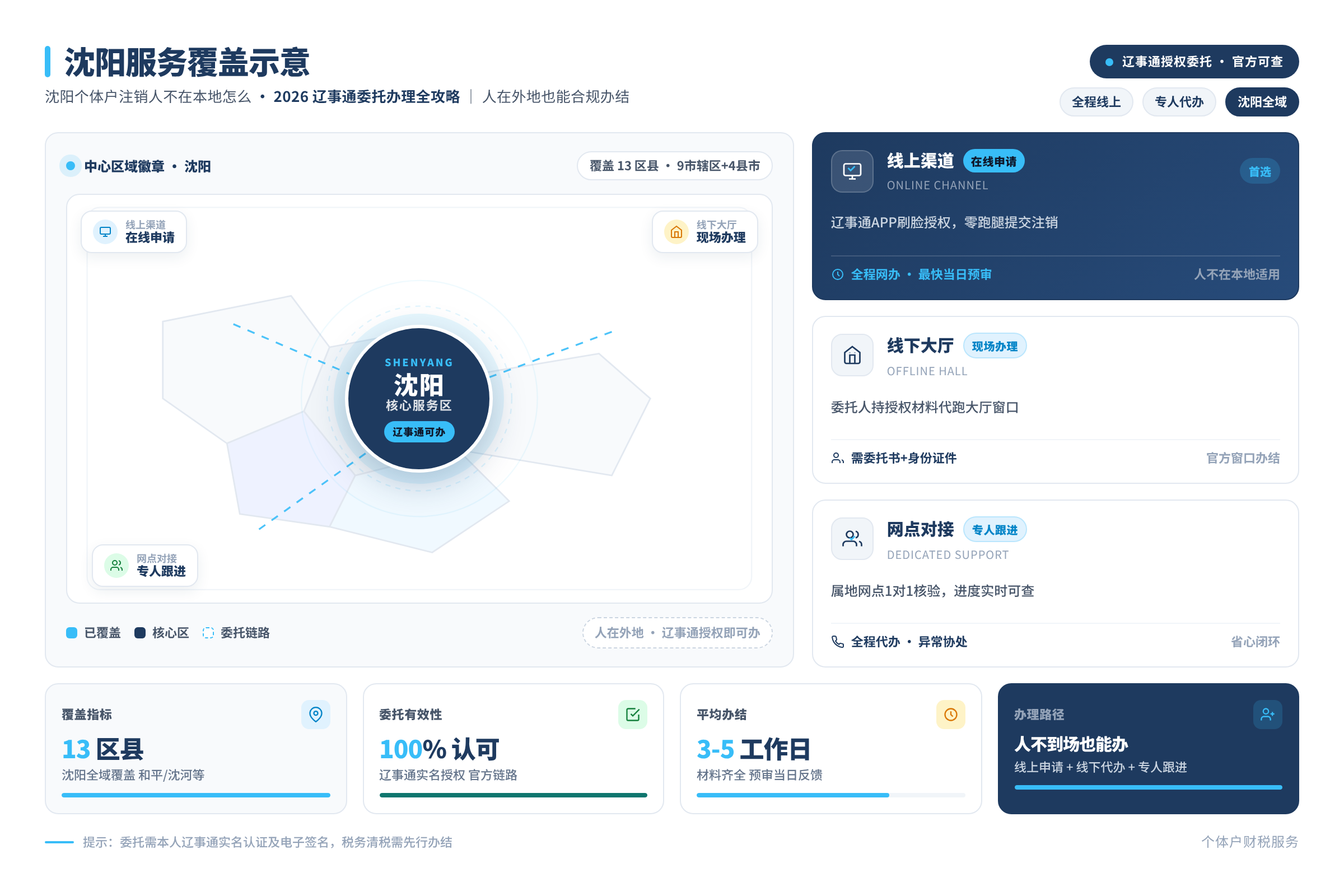Click the 专人跟进 tag next to 网点对接

pos(995,530)
